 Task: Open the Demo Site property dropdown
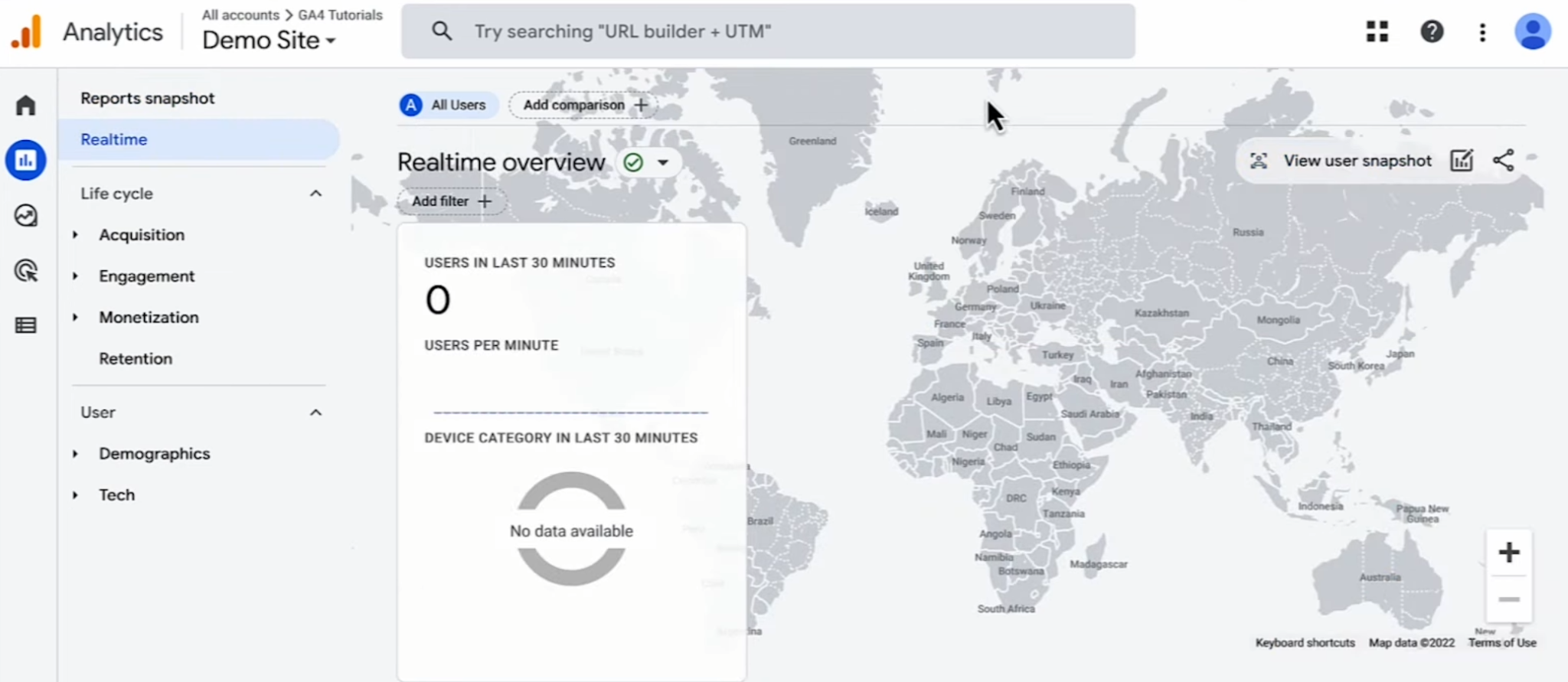[269, 40]
